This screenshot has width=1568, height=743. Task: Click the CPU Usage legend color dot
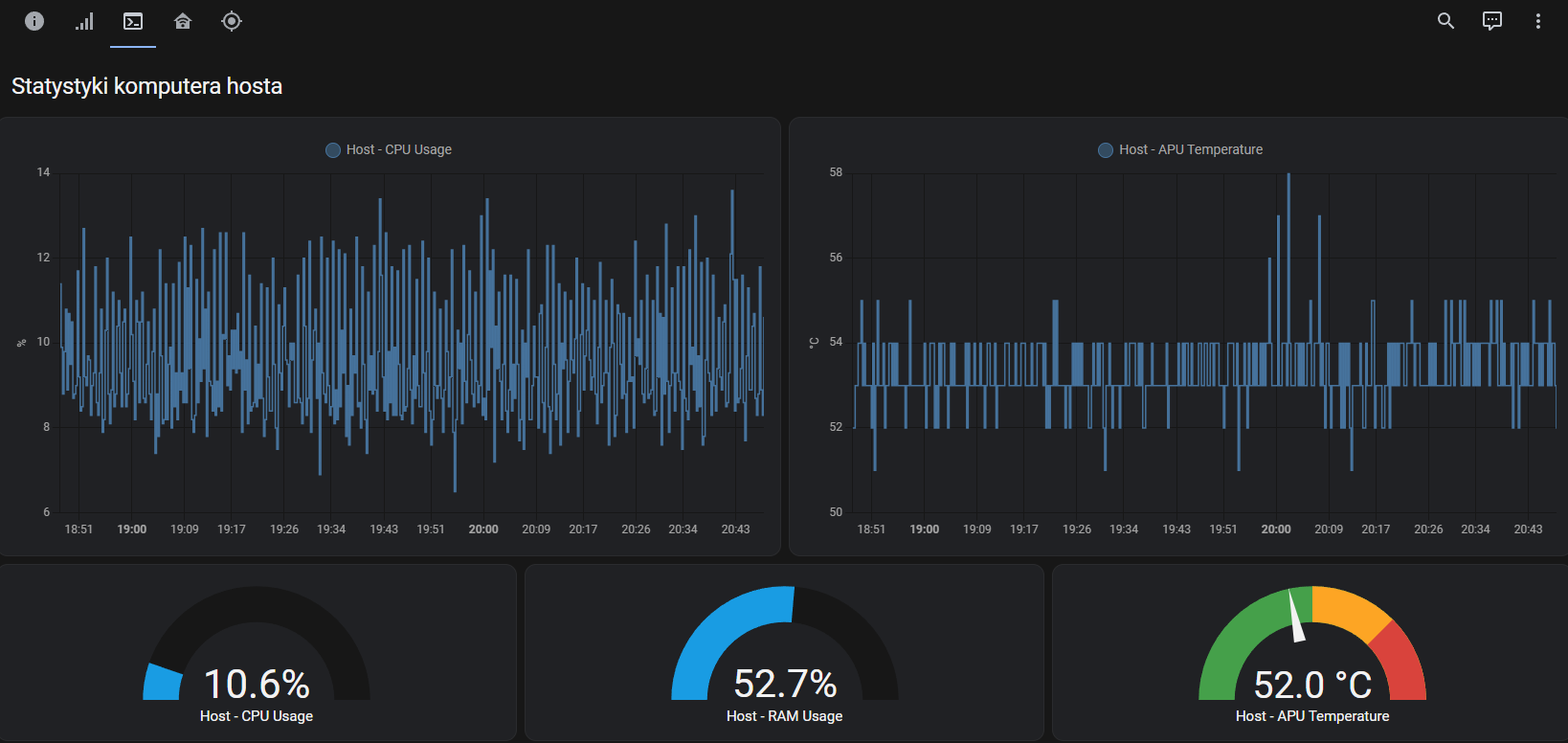tap(333, 150)
